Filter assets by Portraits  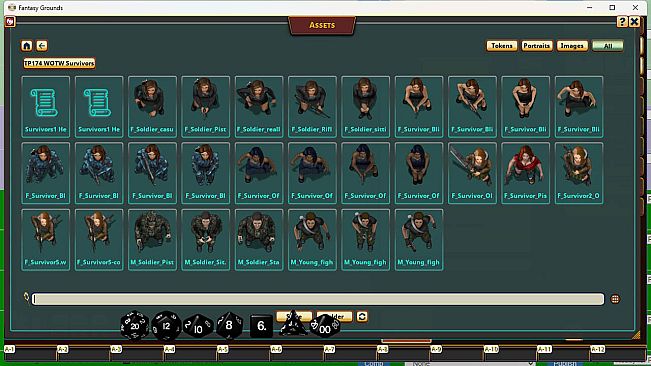[x=537, y=46]
